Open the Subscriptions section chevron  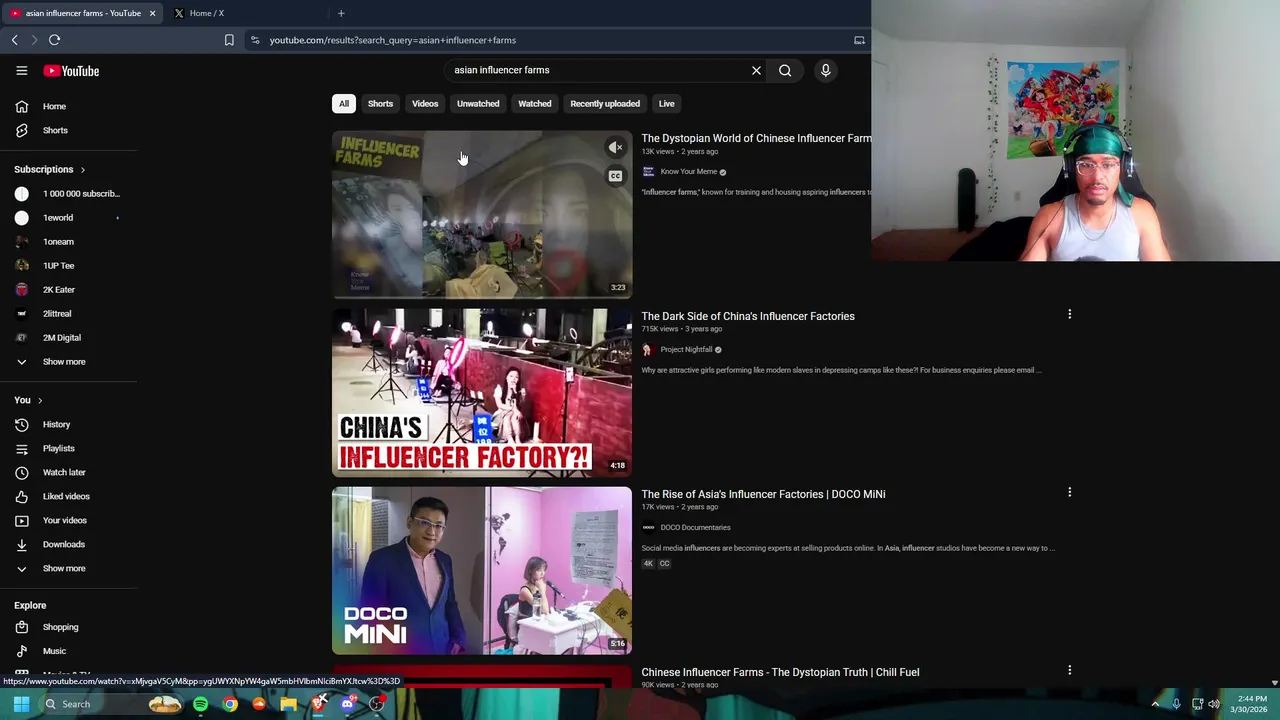point(82,170)
